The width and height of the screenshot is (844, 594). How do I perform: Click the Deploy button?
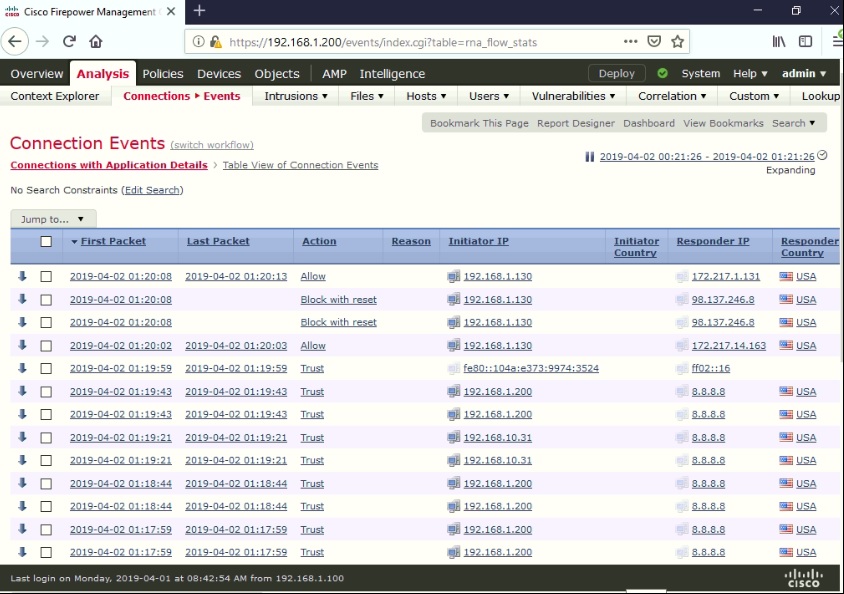coord(616,73)
